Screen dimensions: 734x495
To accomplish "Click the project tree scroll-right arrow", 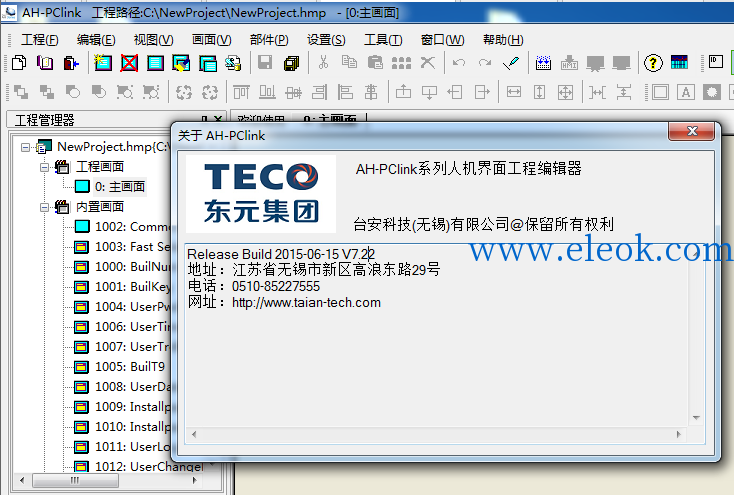I will coord(194,480).
